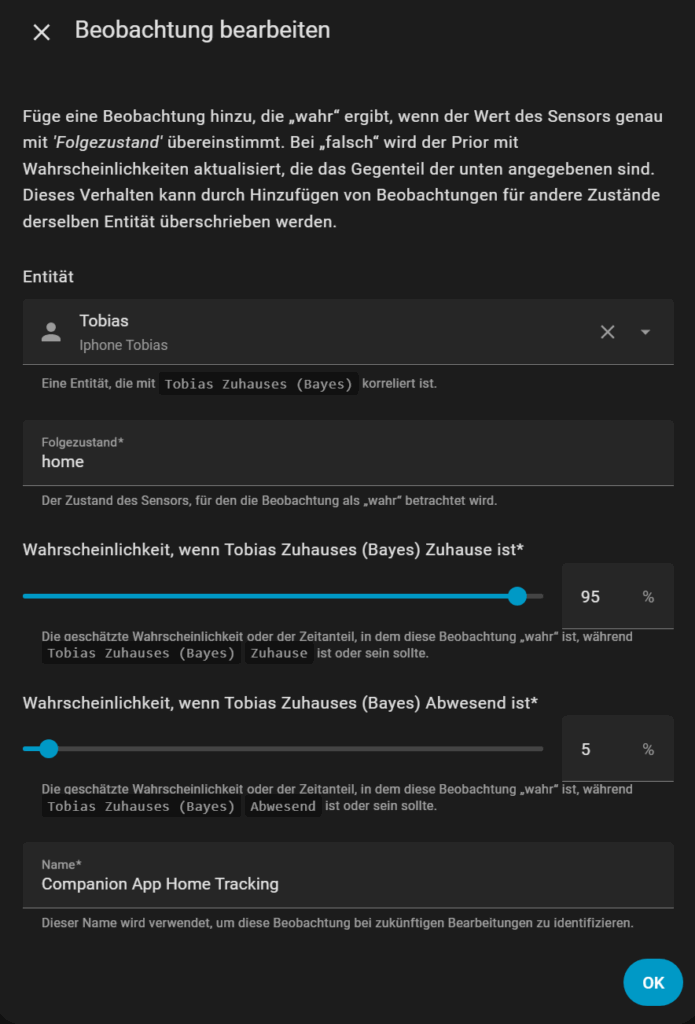Clear the selected Tobias entity
The height and width of the screenshot is (1024, 695).
(607, 332)
